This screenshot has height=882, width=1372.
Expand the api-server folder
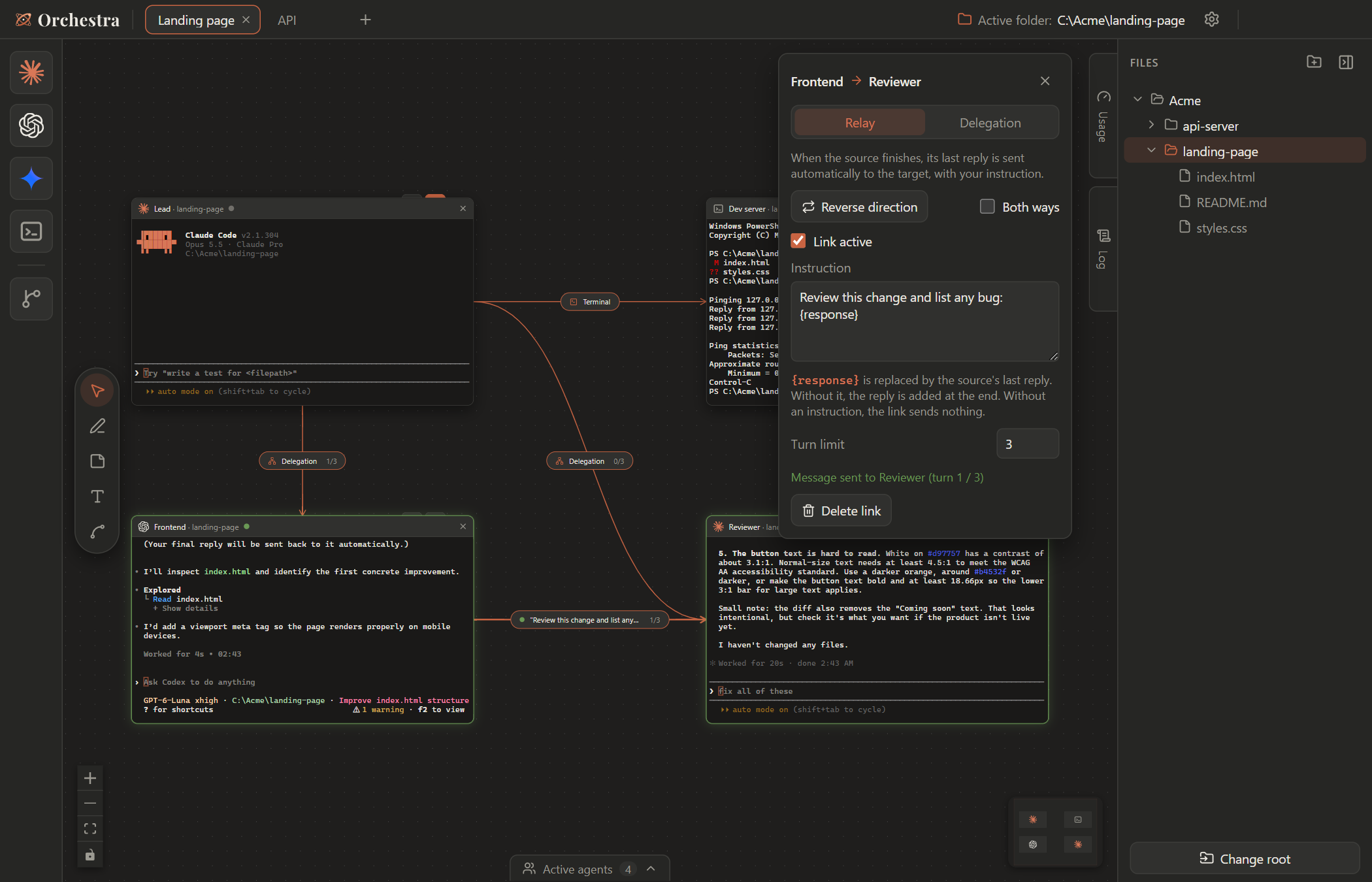tap(1151, 125)
